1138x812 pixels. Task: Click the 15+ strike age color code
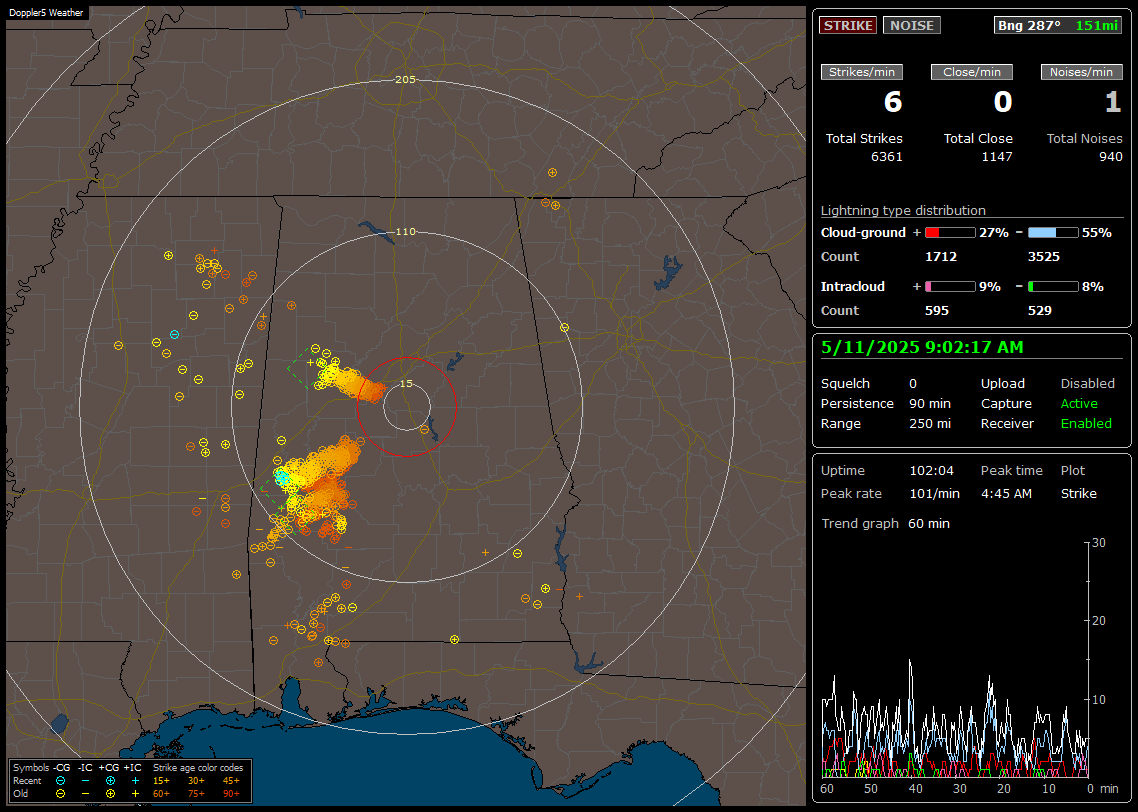point(161,781)
